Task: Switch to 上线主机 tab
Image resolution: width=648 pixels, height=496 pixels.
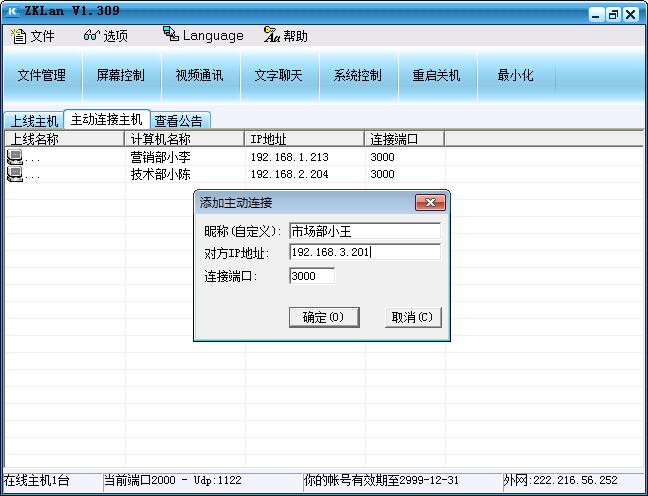Action: pyautogui.click(x=34, y=121)
